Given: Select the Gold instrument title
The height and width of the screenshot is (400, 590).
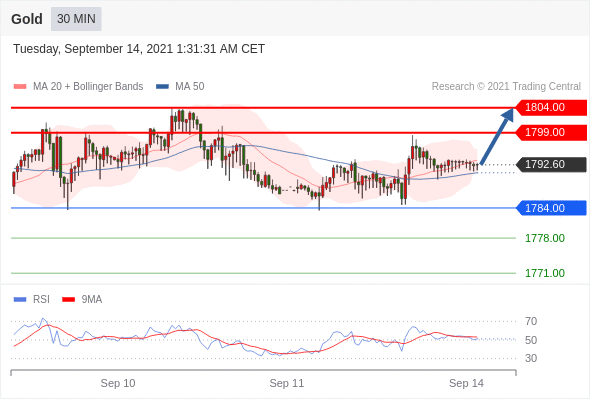Looking at the screenshot, I should tap(27, 19).
